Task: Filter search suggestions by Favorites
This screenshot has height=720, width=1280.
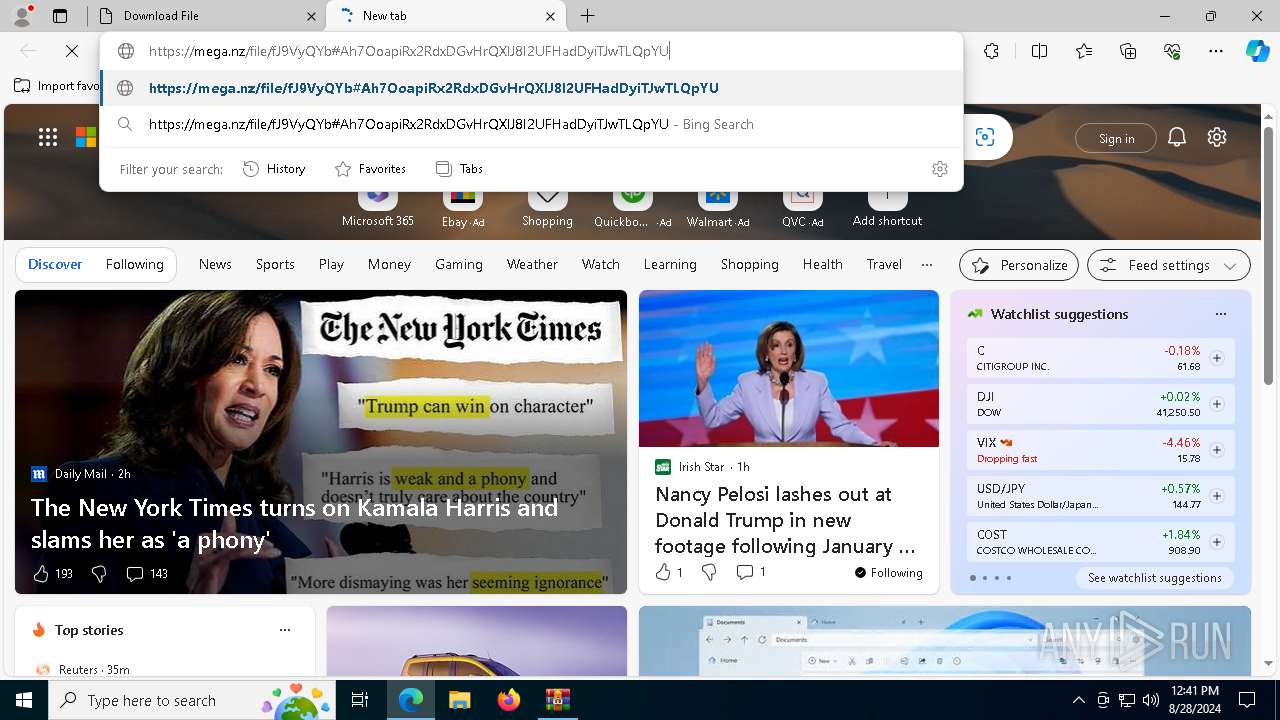Action: [x=370, y=169]
